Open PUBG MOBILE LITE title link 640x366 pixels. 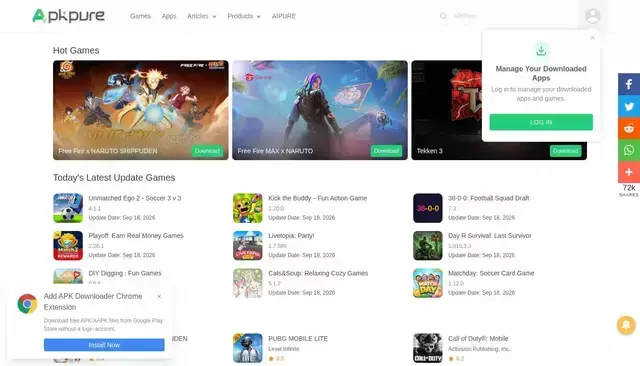coord(298,339)
